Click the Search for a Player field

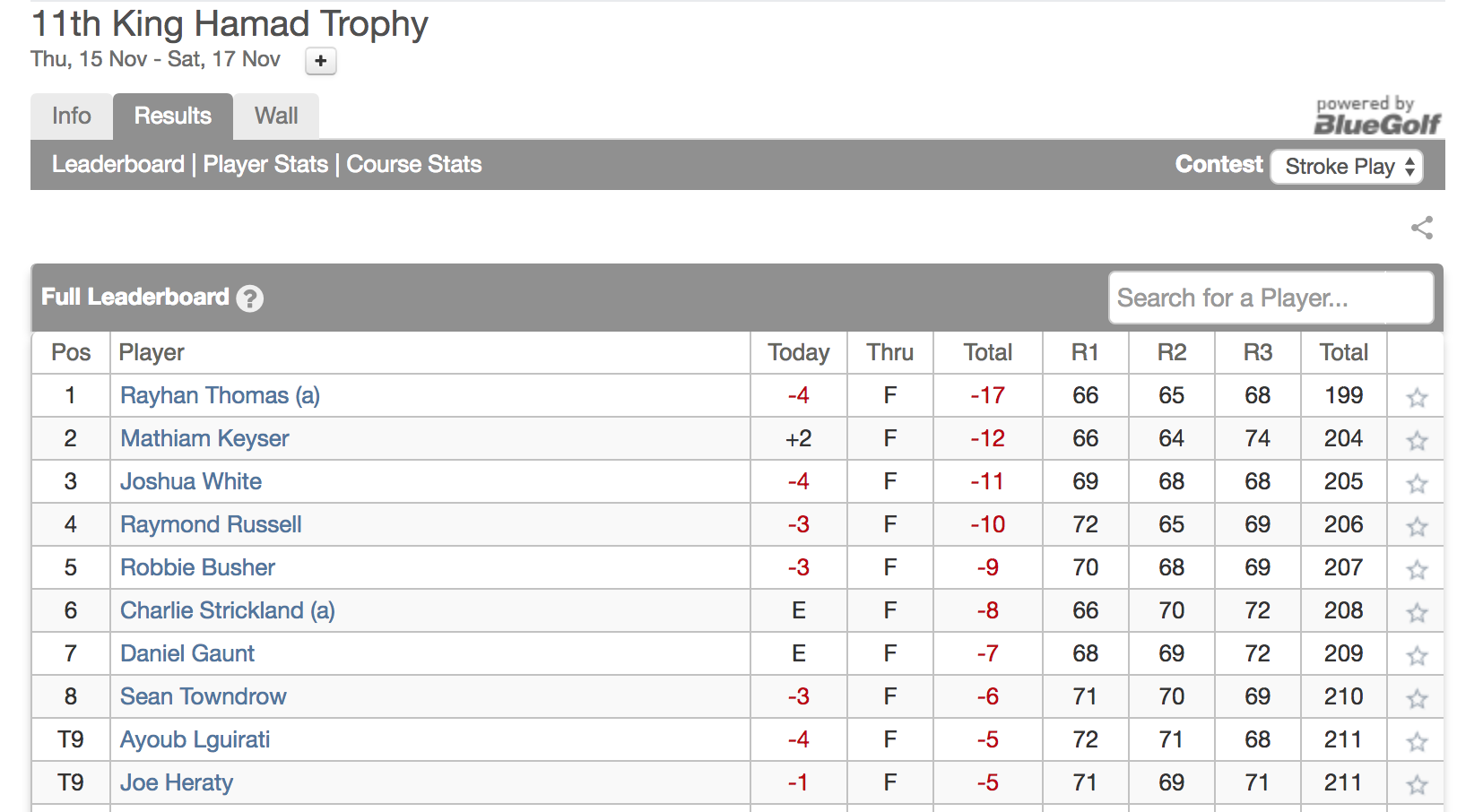[1271, 298]
